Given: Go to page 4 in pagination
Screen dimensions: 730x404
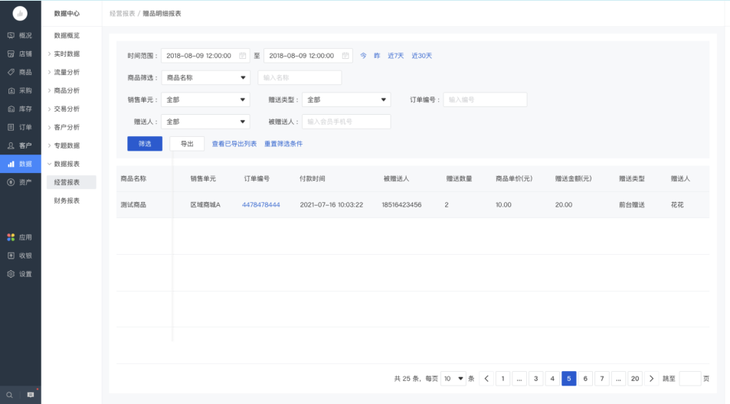Looking at the screenshot, I should point(552,378).
